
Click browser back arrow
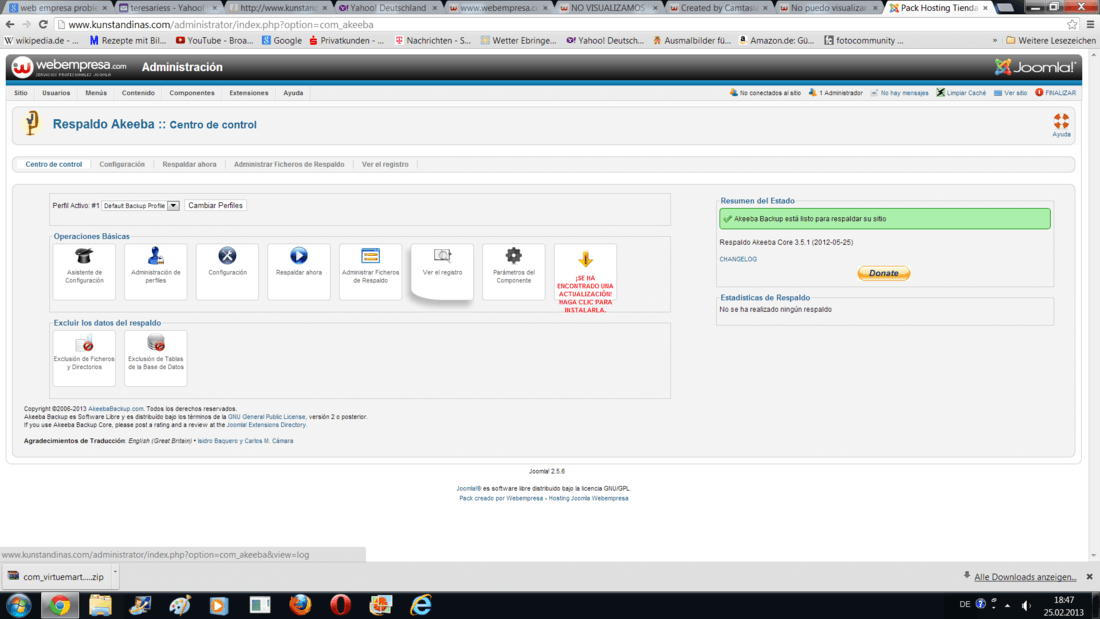(10, 25)
